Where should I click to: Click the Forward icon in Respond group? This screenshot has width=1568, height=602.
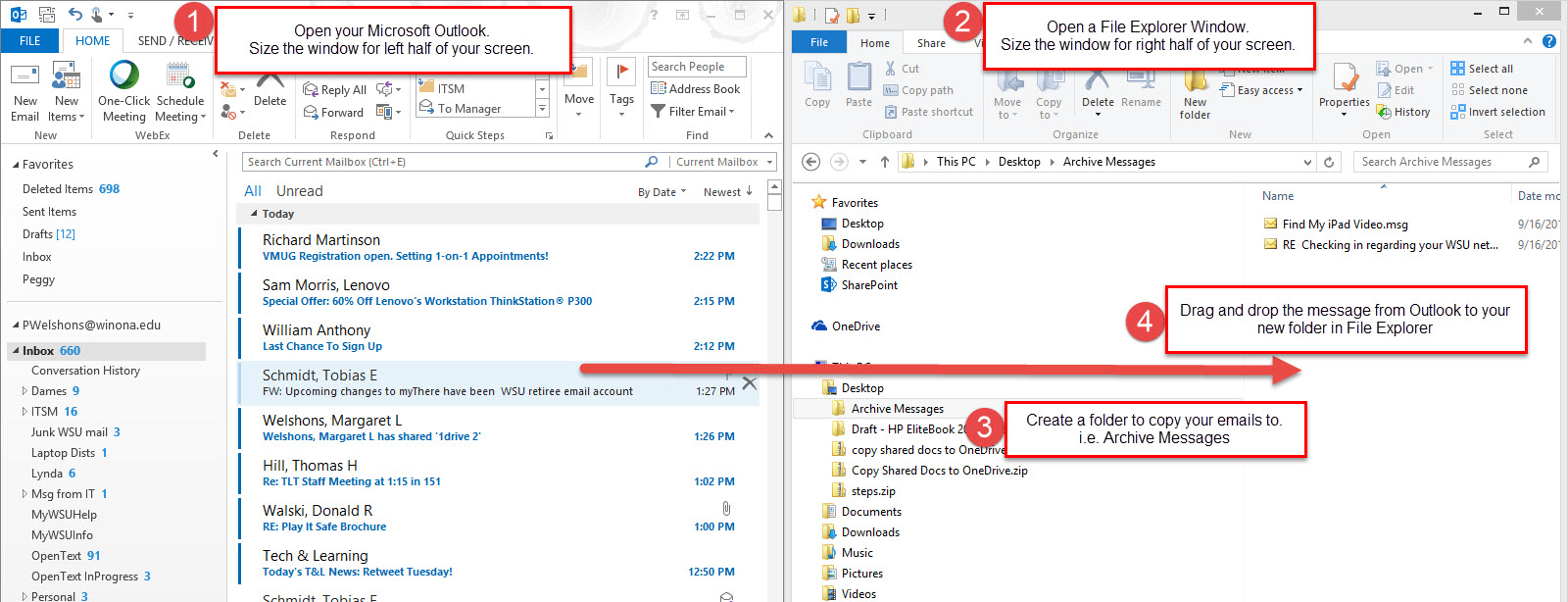pos(311,113)
